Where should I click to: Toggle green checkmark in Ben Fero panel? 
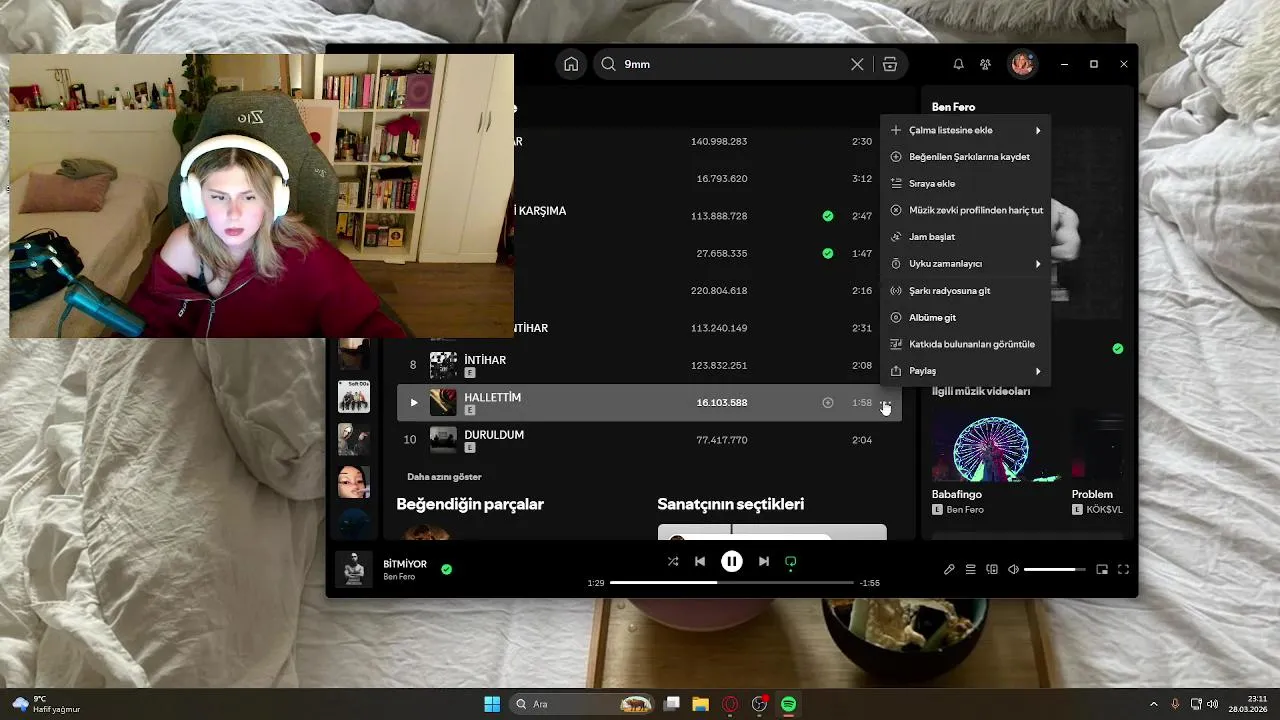1118,348
